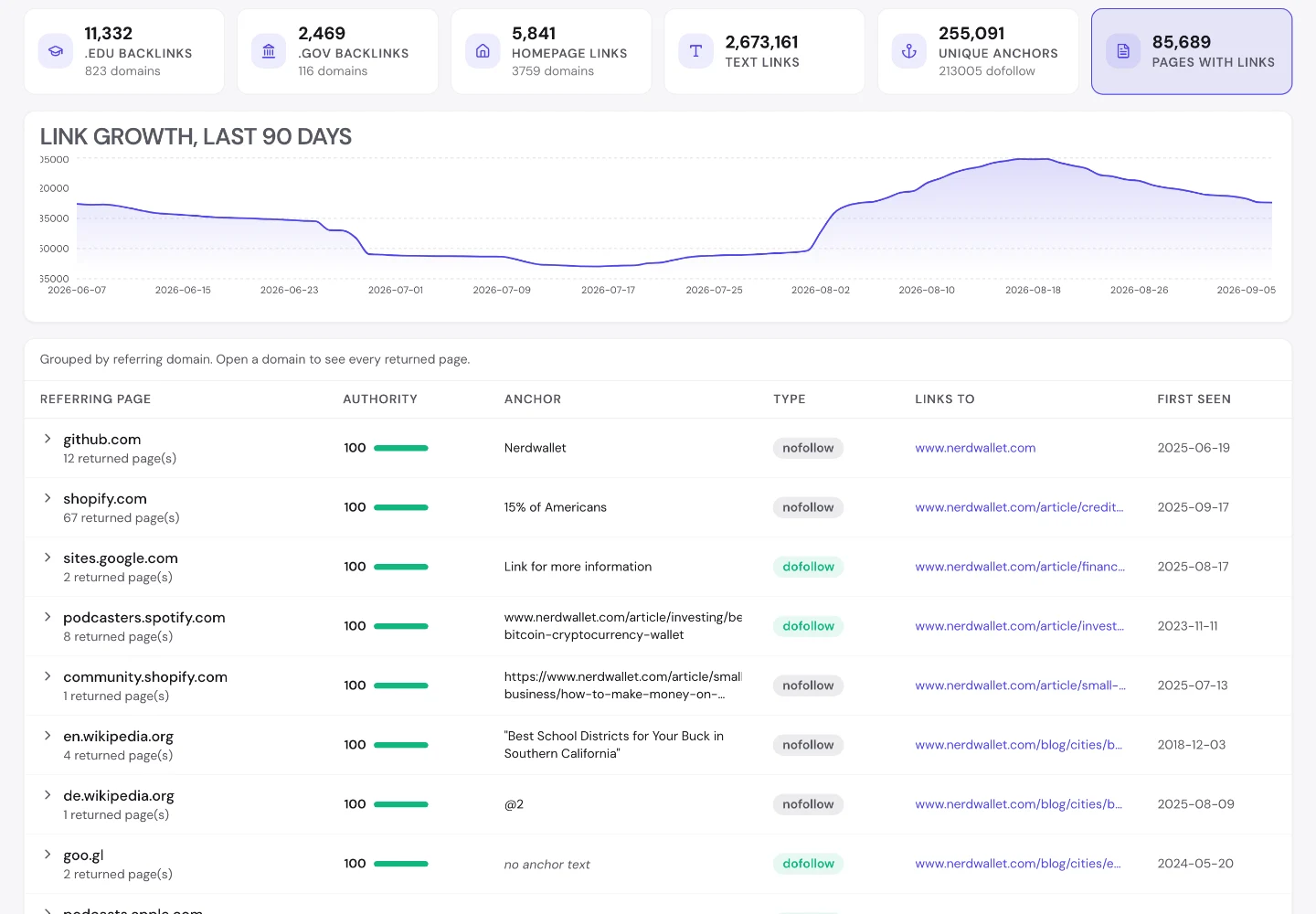
Task: Click the T icon for Text Links
Action: pos(695,51)
